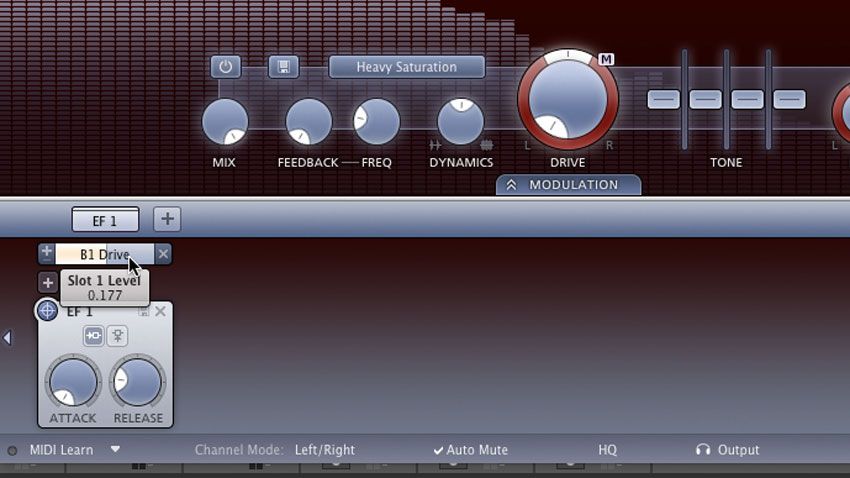
Task: Add a new modulation slot below B1 Drive
Action: tap(48, 282)
